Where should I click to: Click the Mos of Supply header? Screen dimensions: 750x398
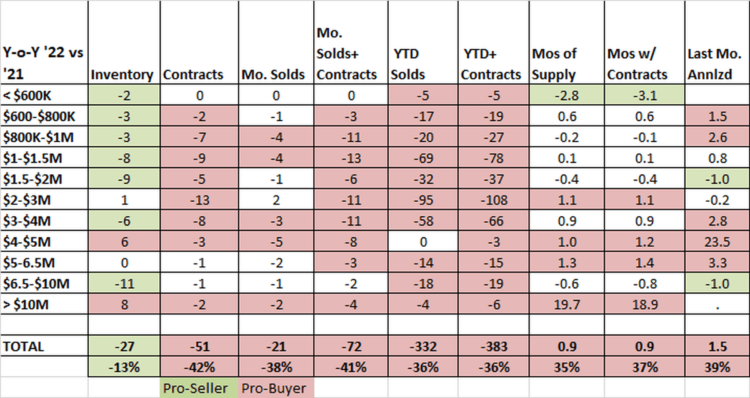pyautogui.click(x=566, y=43)
